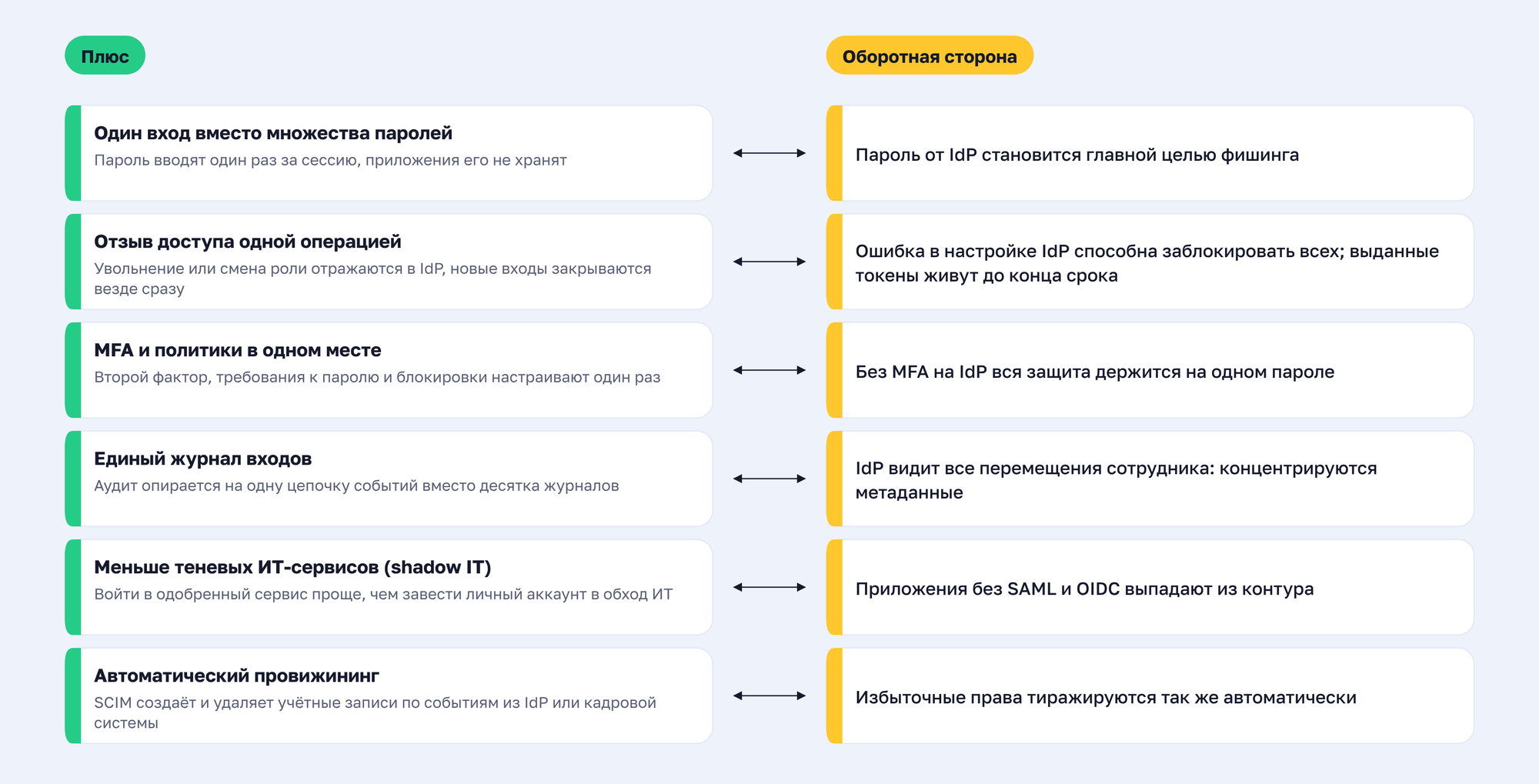
Task: Click the subtitle "Пароль вводят один раз за сессию…"
Action: [330, 160]
